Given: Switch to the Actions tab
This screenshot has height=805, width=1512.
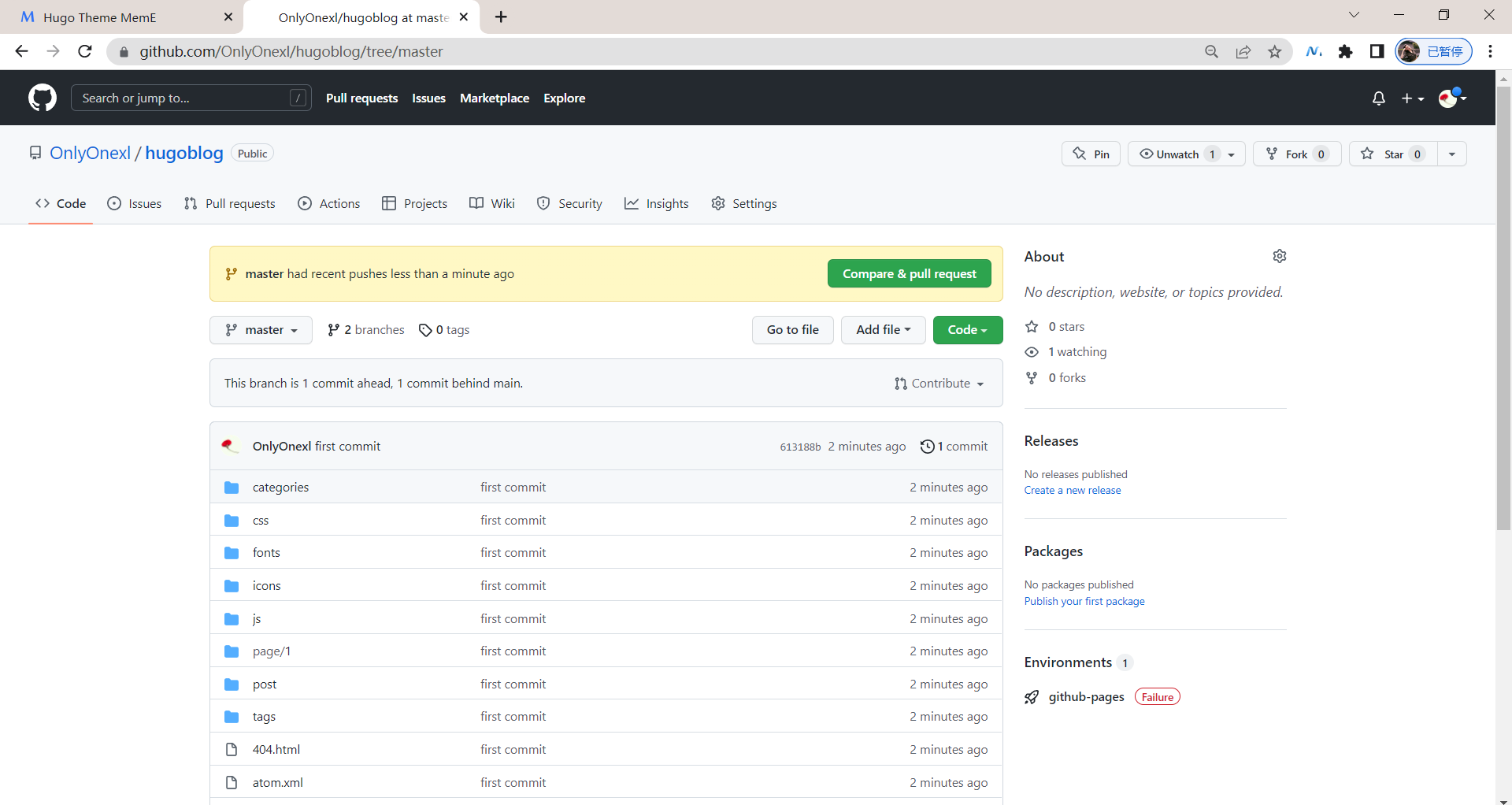Looking at the screenshot, I should pos(329,203).
